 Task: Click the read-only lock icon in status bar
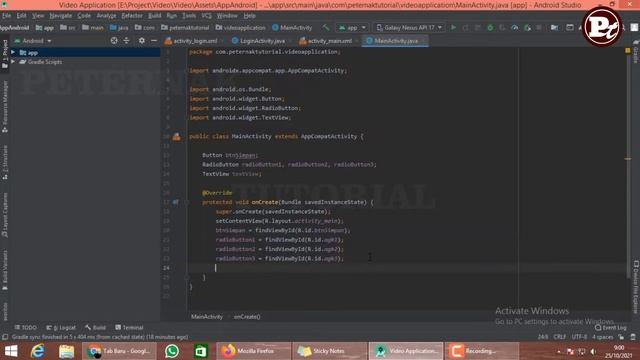coord(621,337)
